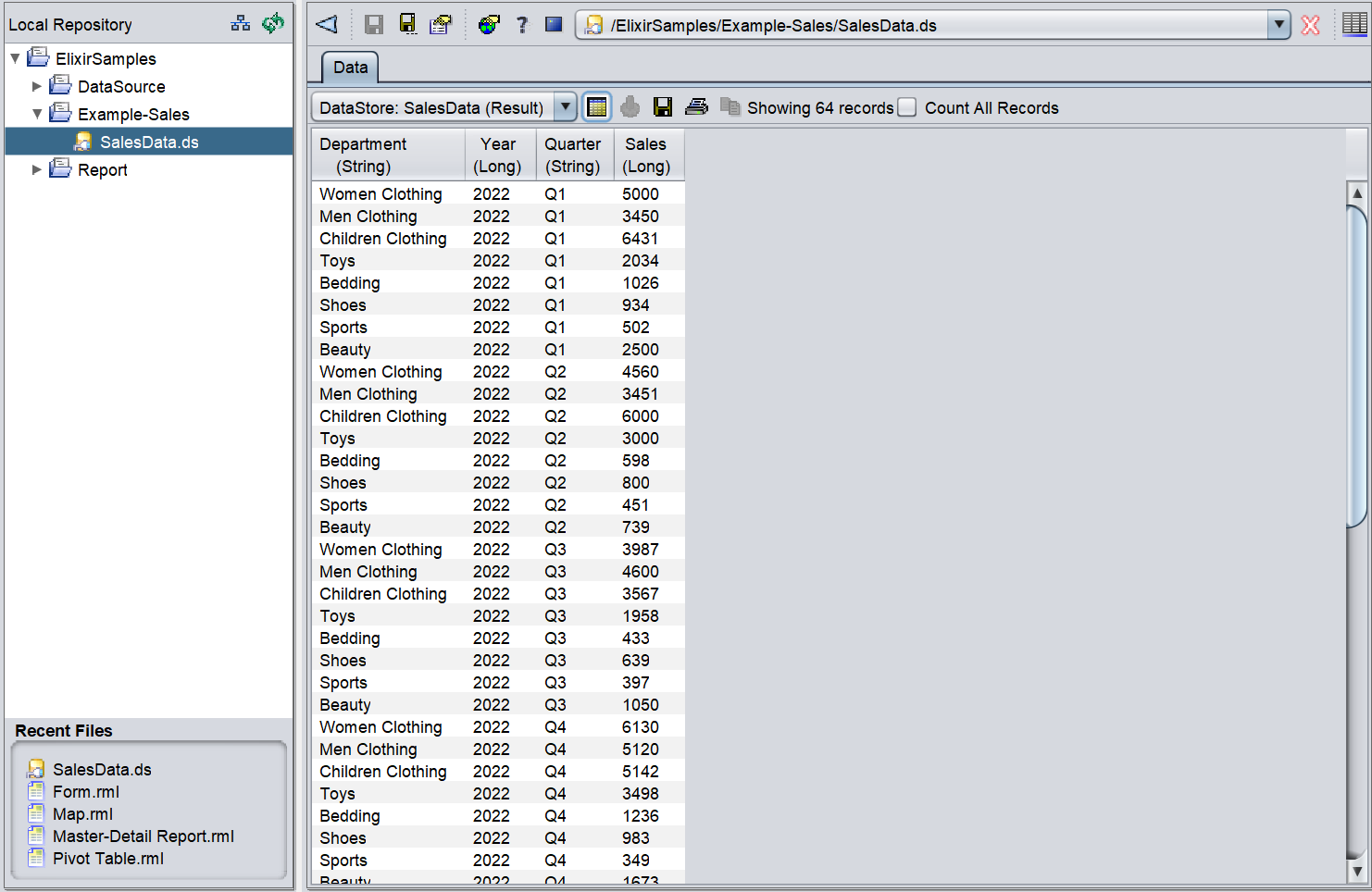
Task: Click the printer icon in Data toolbar
Action: (696, 107)
